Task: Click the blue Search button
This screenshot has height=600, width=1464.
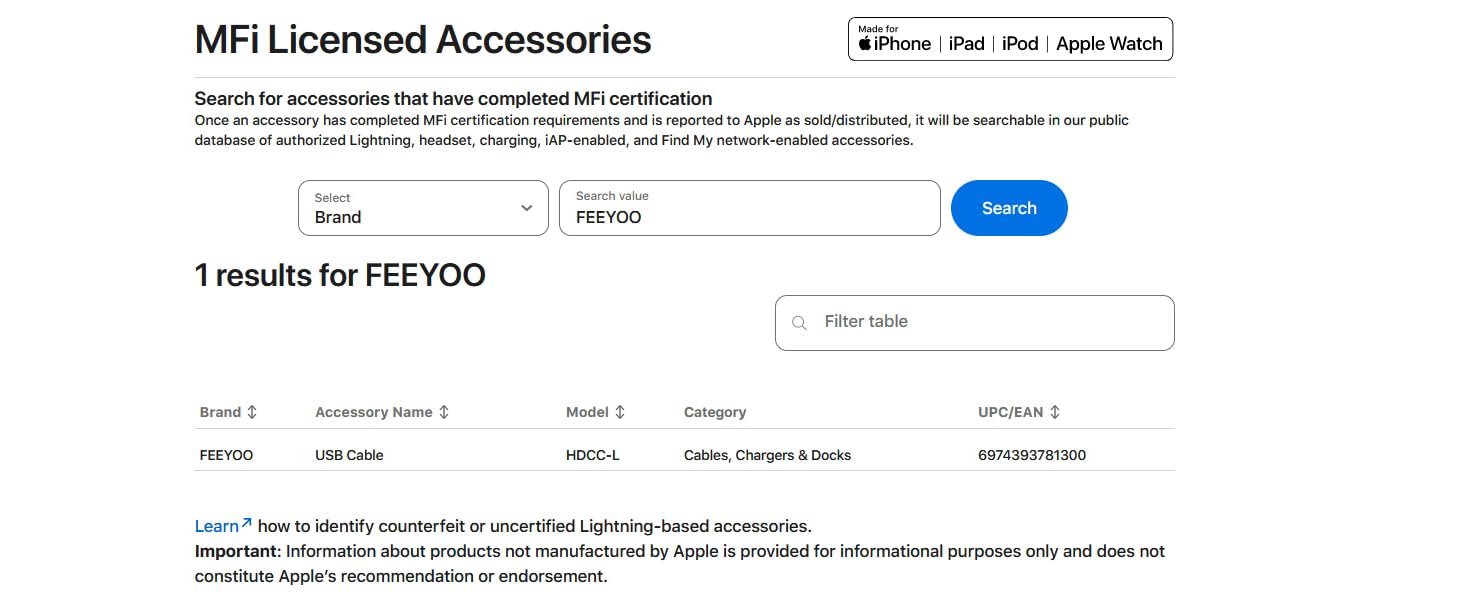Action: pyautogui.click(x=1009, y=208)
